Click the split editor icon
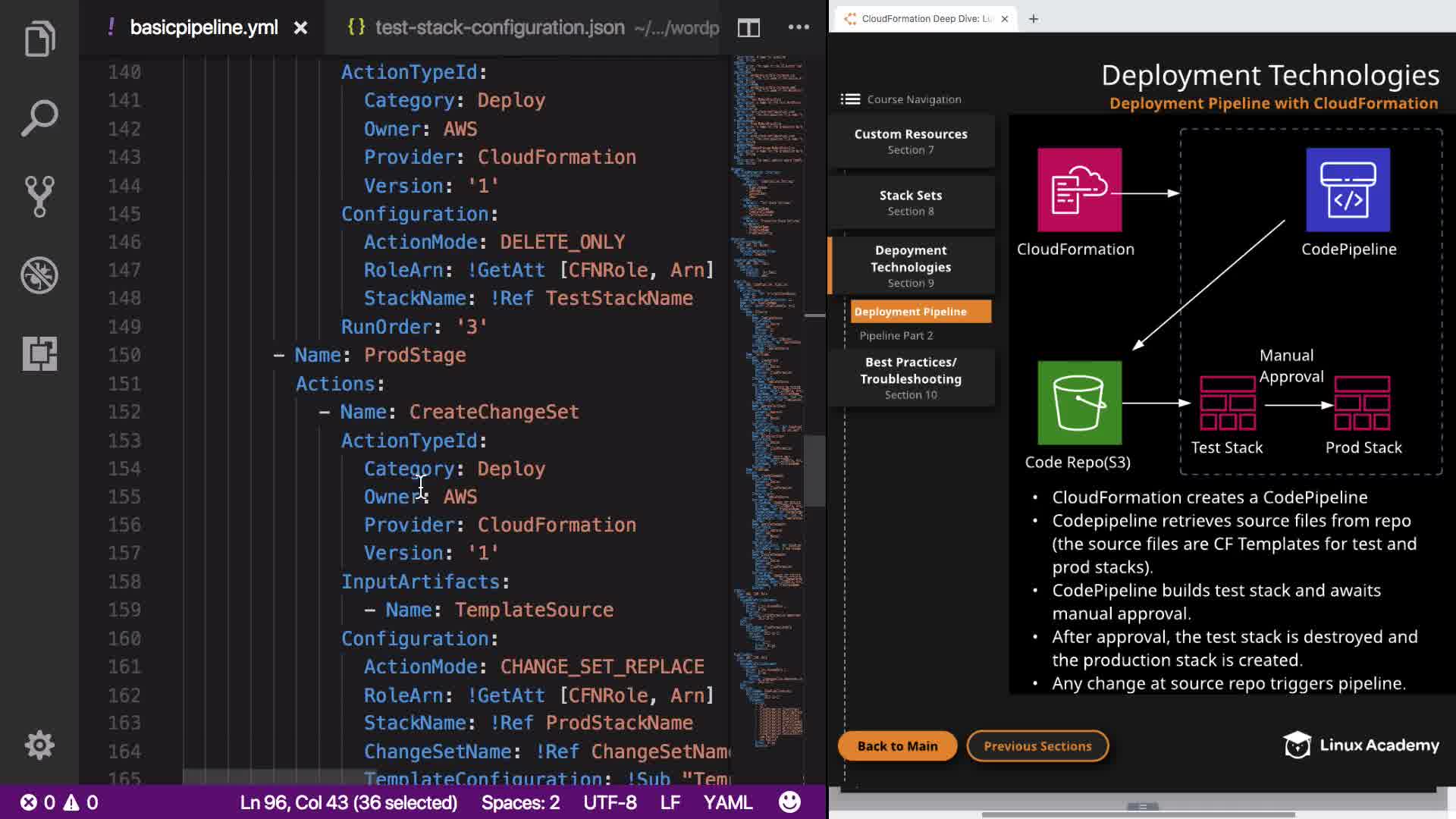This screenshot has height=819, width=1456. click(x=748, y=28)
